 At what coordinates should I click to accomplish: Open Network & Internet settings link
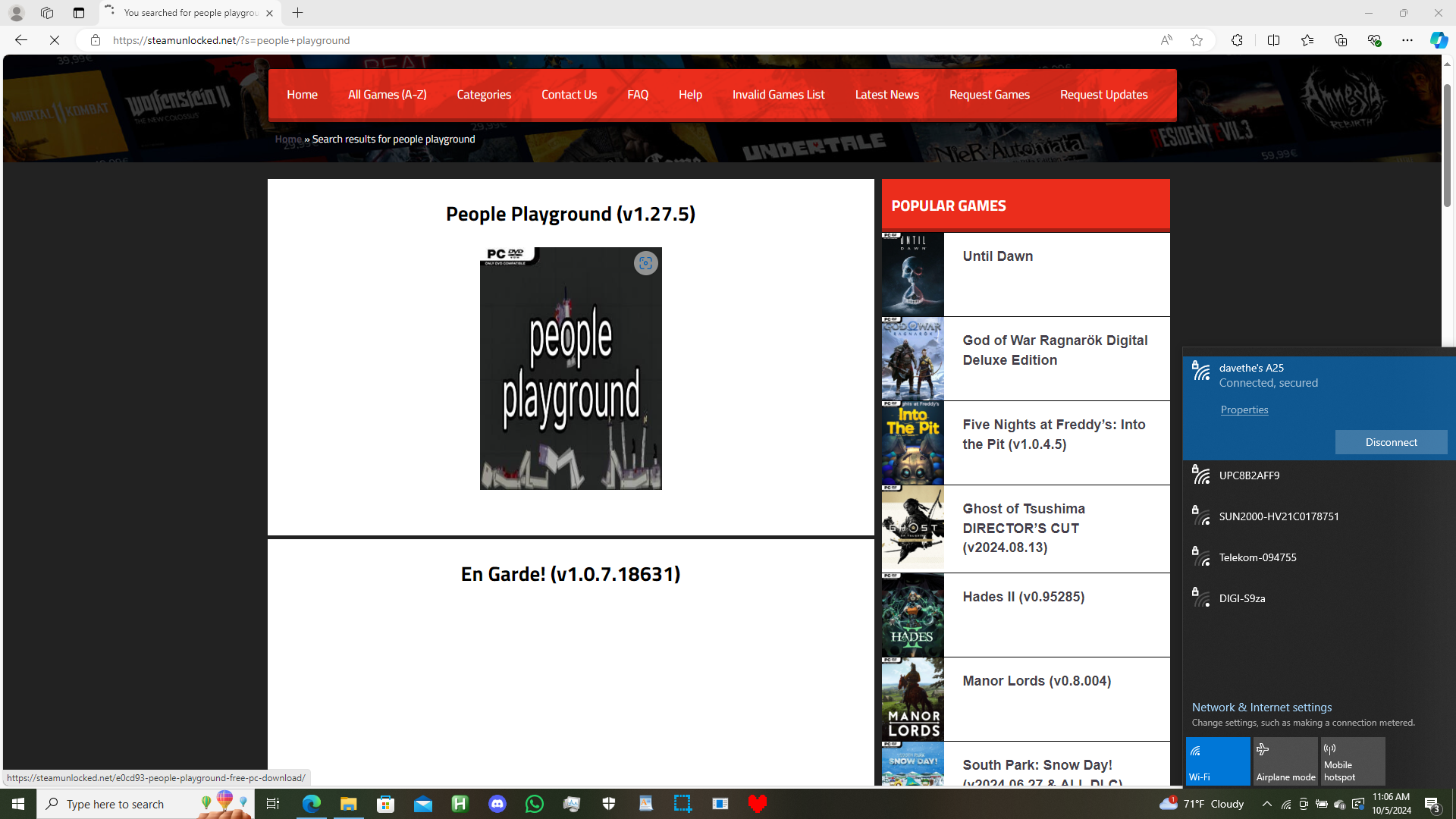pyautogui.click(x=1261, y=707)
